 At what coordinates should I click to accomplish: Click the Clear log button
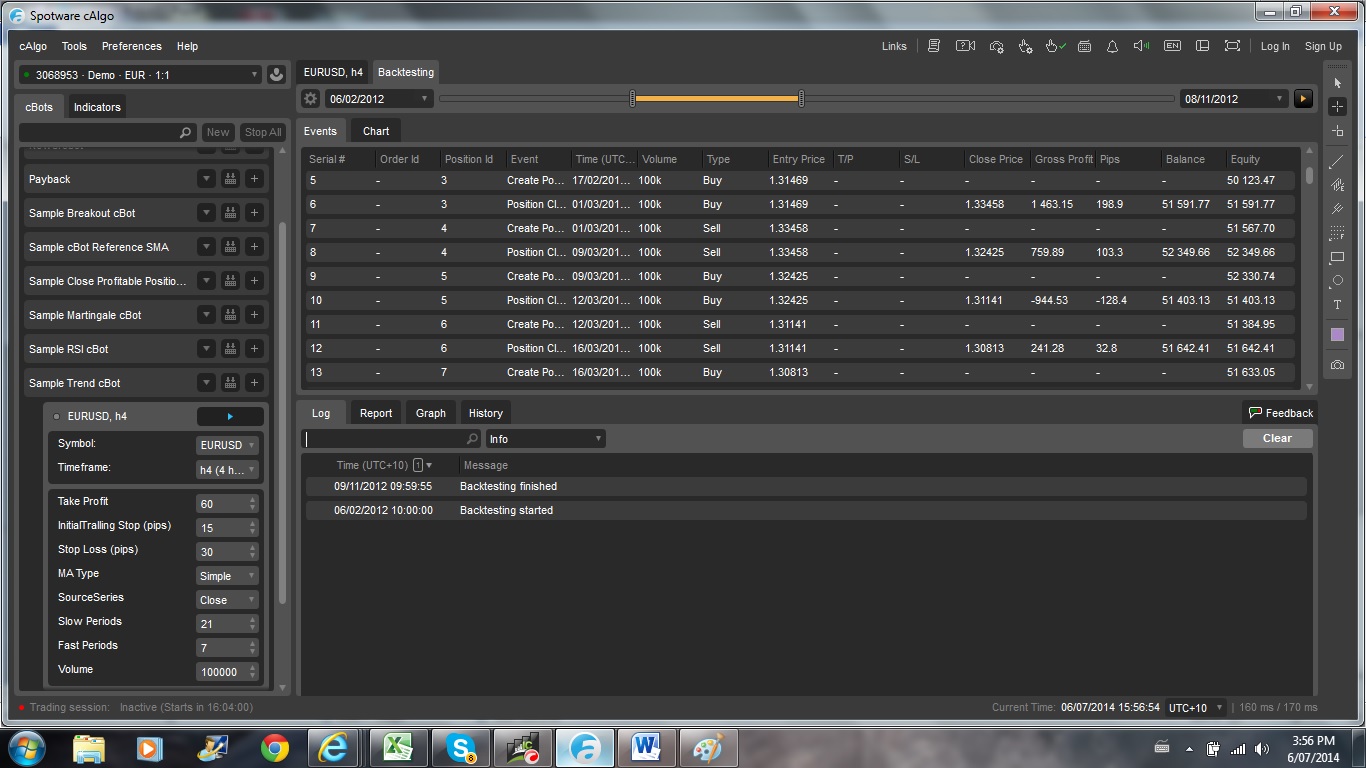pyautogui.click(x=1277, y=438)
